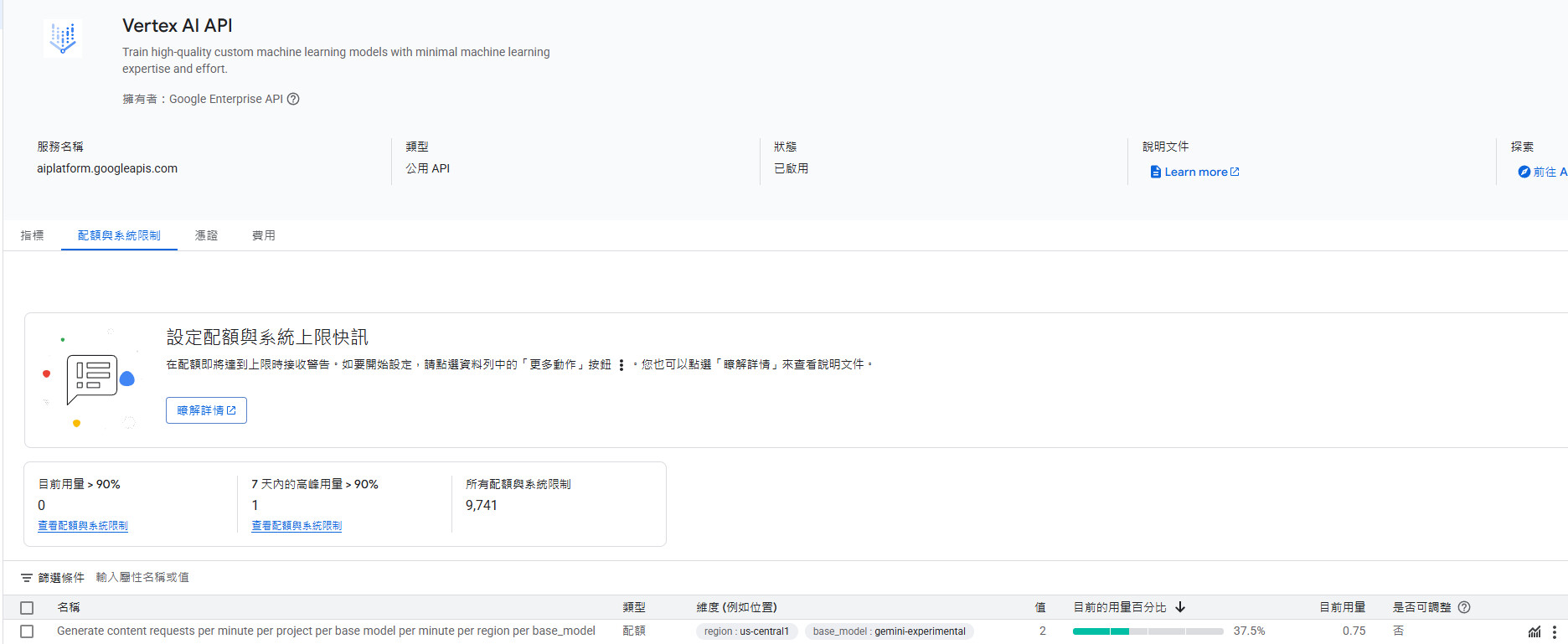The width and height of the screenshot is (1568, 644).
Task: Click the external-link icon after Learn more
Action: pyautogui.click(x=1235, y=172)
